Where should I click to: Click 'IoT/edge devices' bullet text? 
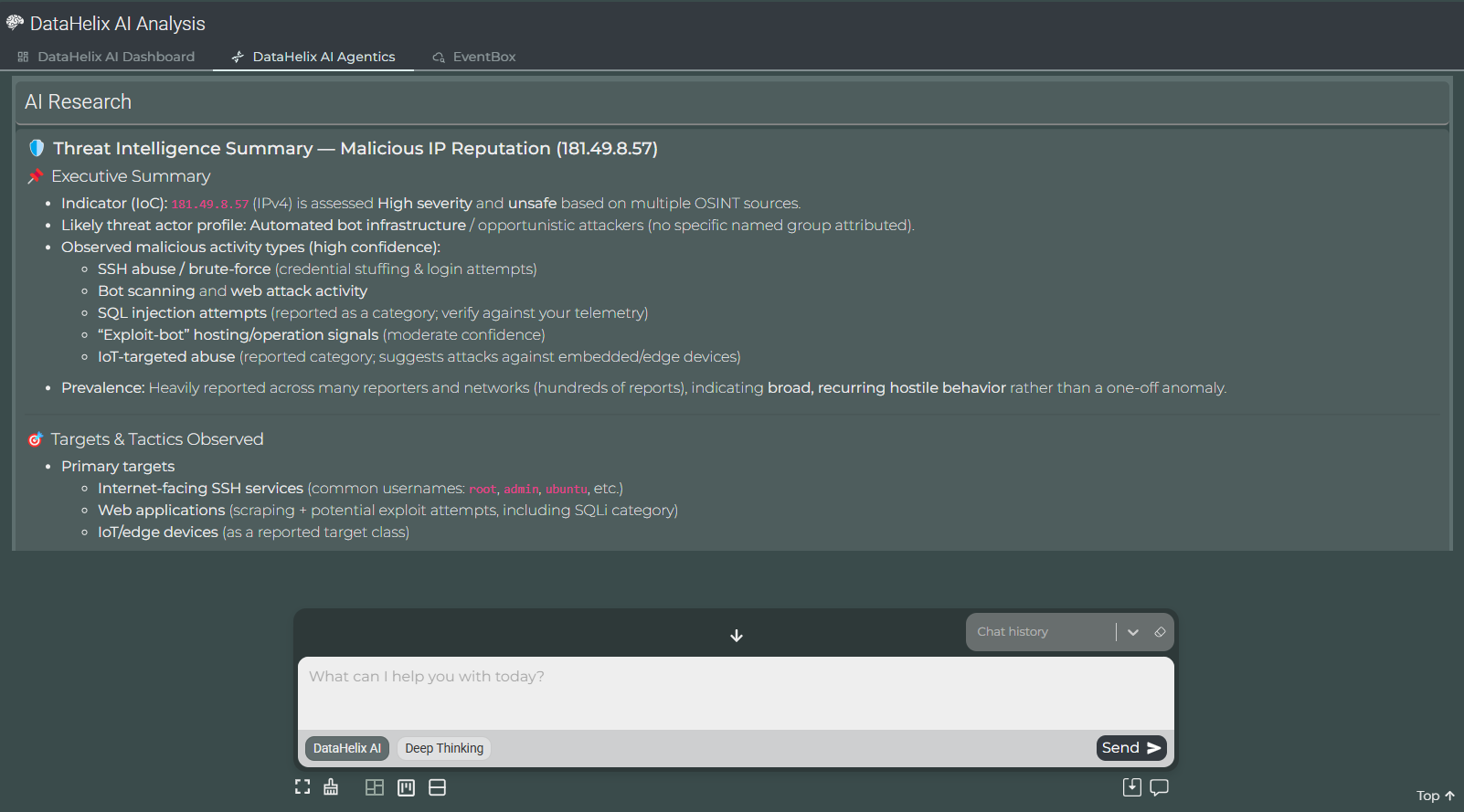coord(158,533)
